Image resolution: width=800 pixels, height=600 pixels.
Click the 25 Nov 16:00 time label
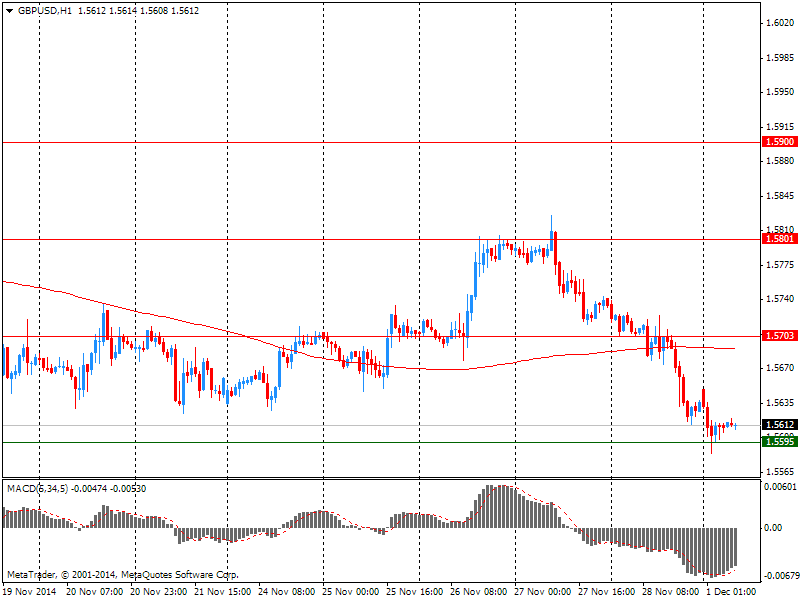(414, 591)
